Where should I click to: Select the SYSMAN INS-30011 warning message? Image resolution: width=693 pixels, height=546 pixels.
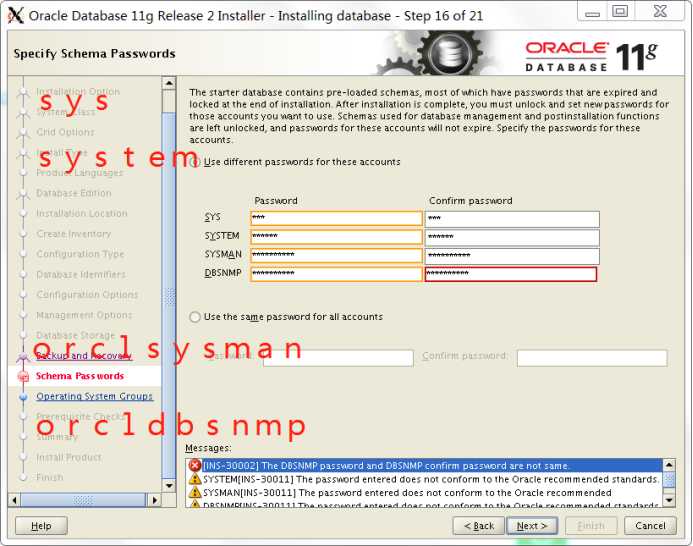(423, 493)
